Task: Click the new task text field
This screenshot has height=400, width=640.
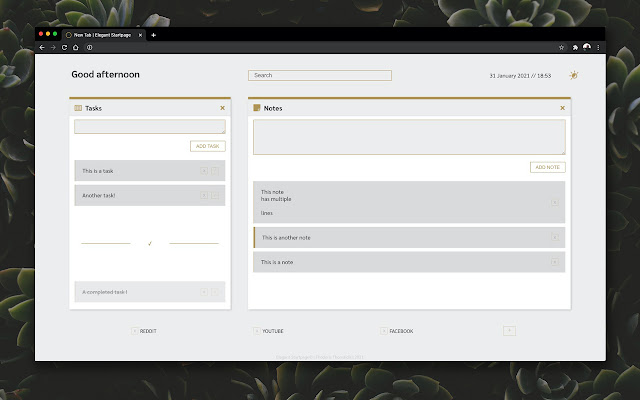Action: pos(150,127)
